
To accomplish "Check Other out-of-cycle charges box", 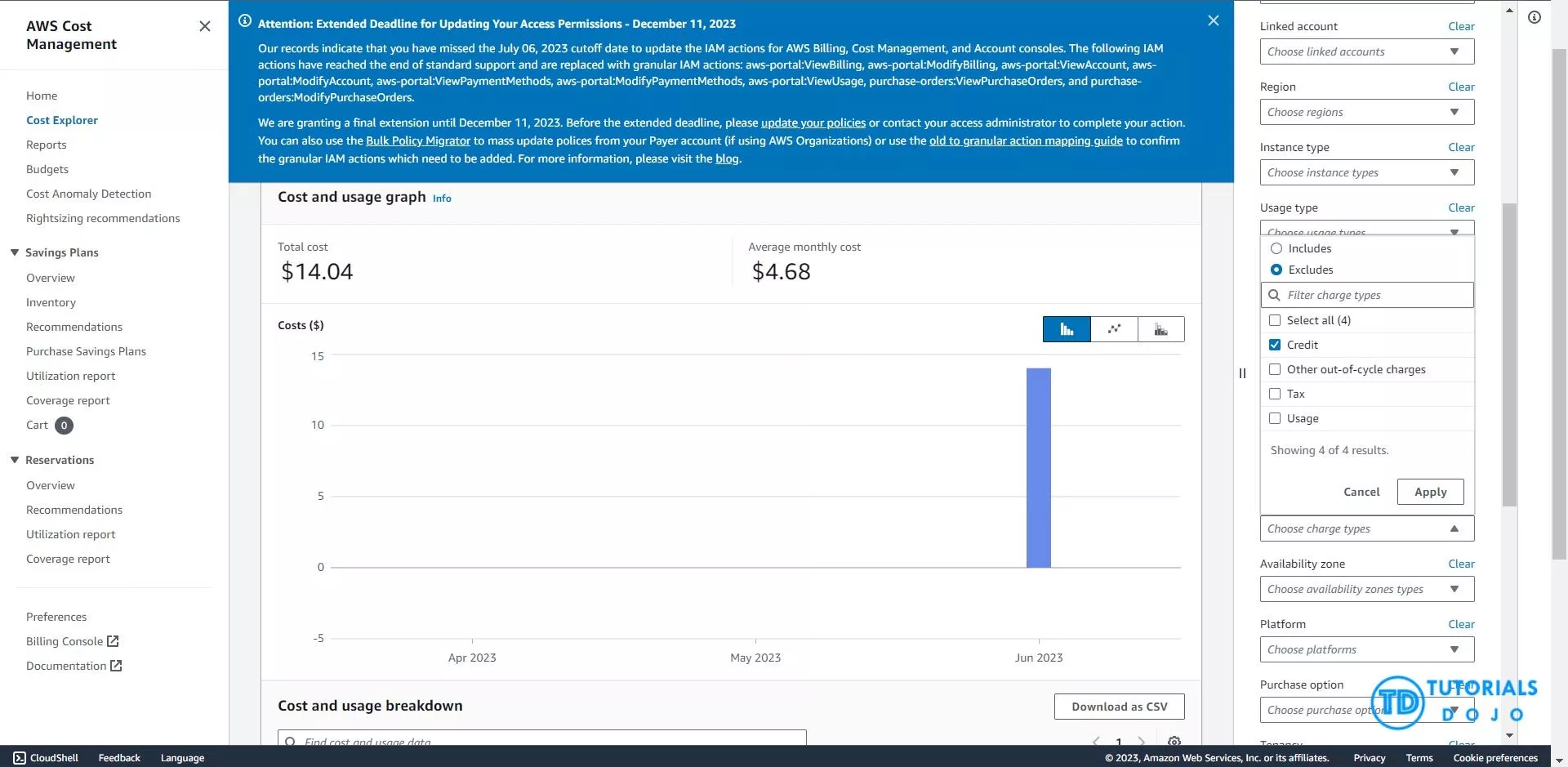I will (x=1275, y=369).
